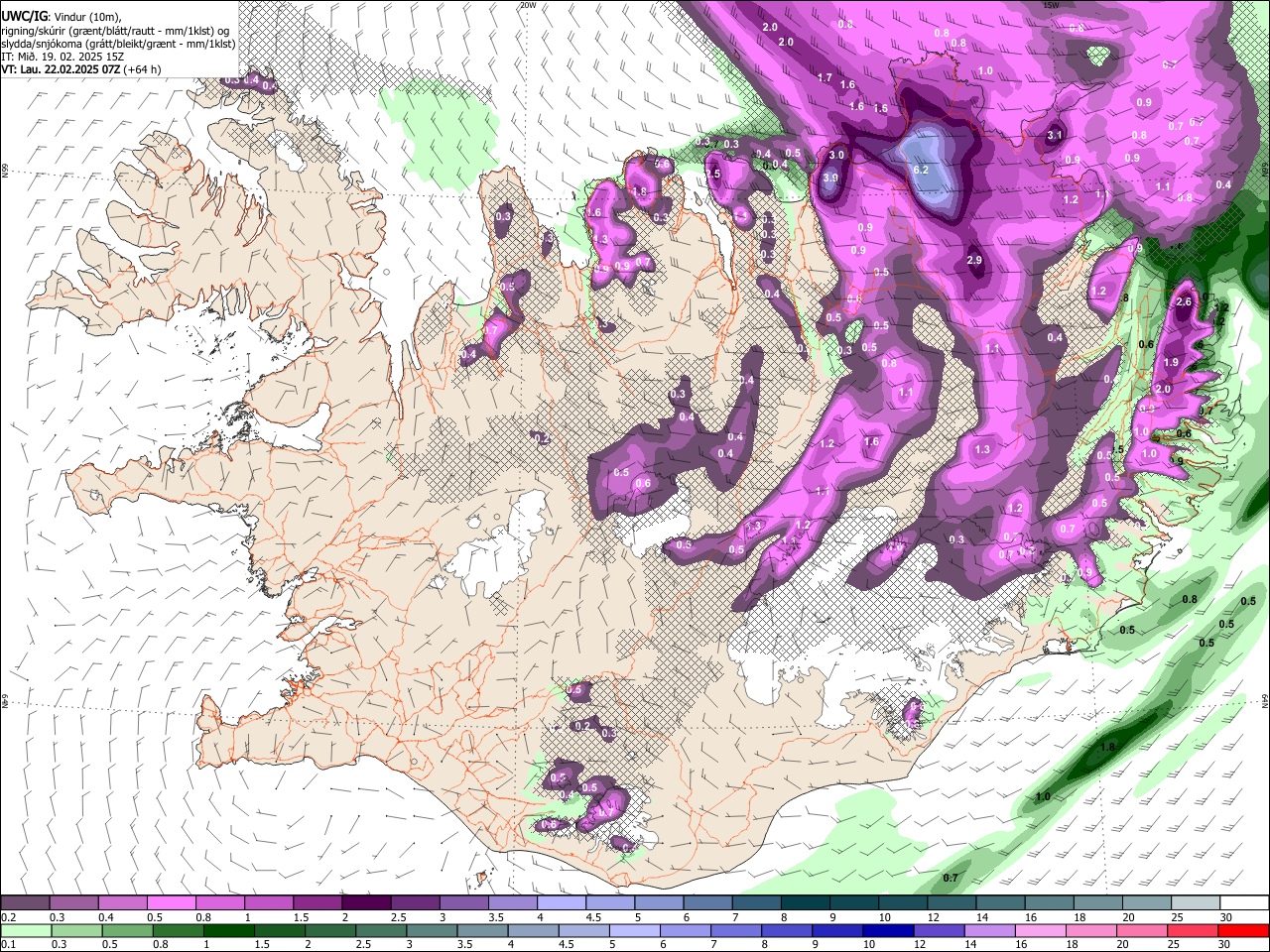Image resolution: width=1270 pixels, height=952 pixels.
Task: Click the '15W' longitude label
Action: pos(1052,5)
